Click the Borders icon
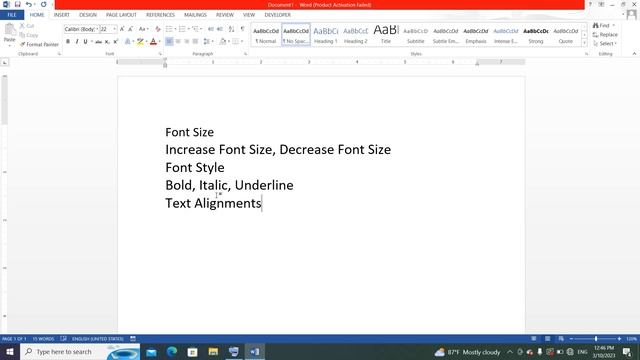 pyautogui.click(x=236, y=42)
